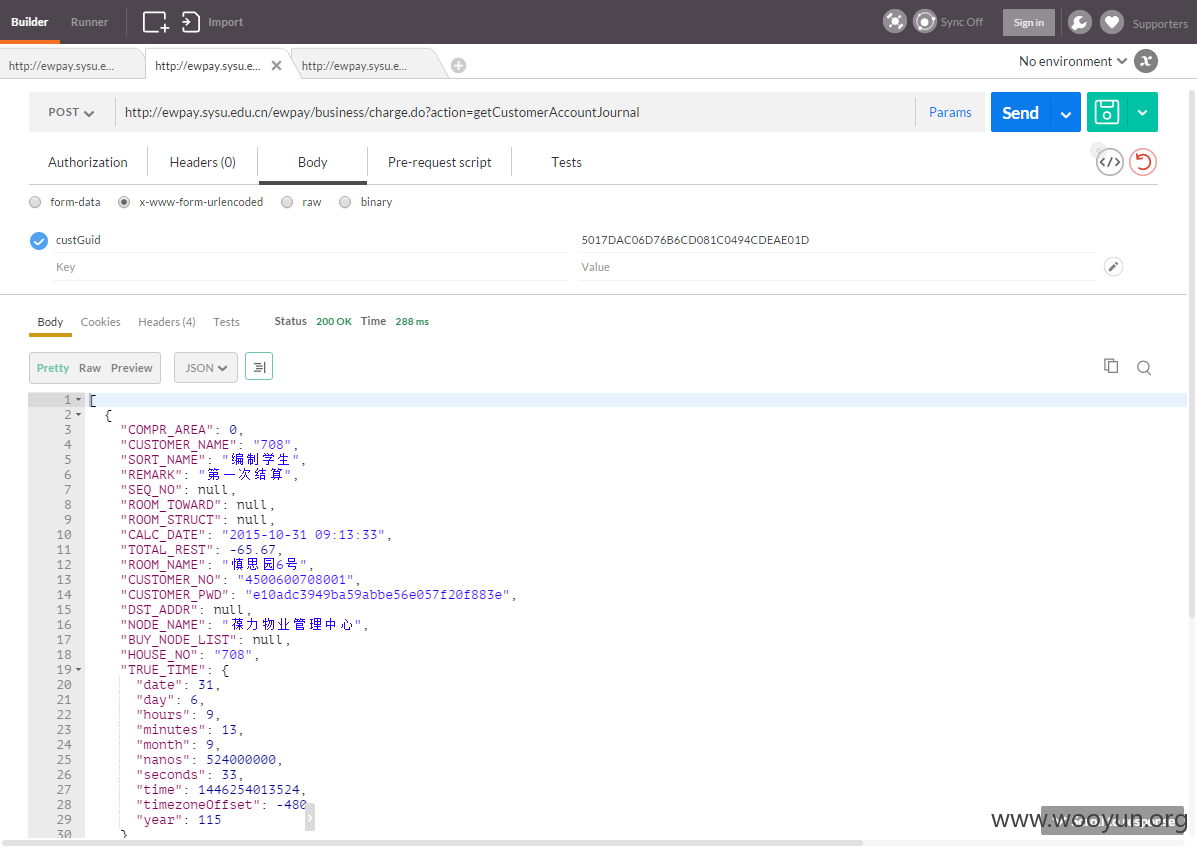This screenshot has width=1197, height=848.
Task: Open the interceptor satellite icon
Action: click(x=895, y=21)
